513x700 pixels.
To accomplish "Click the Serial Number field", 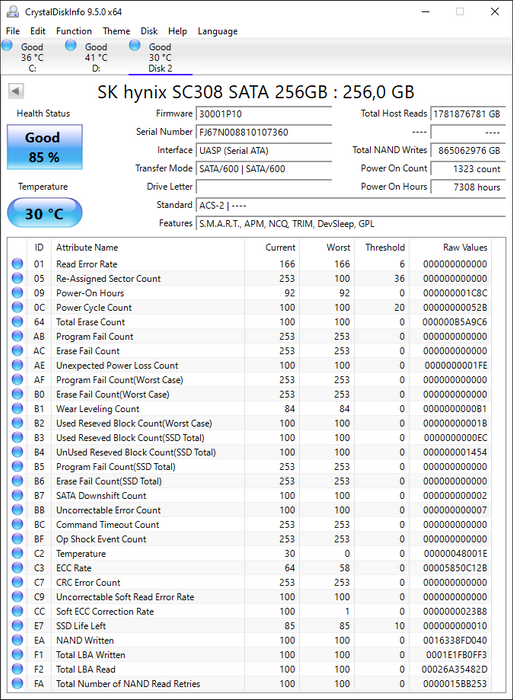I will pos(263,132).
